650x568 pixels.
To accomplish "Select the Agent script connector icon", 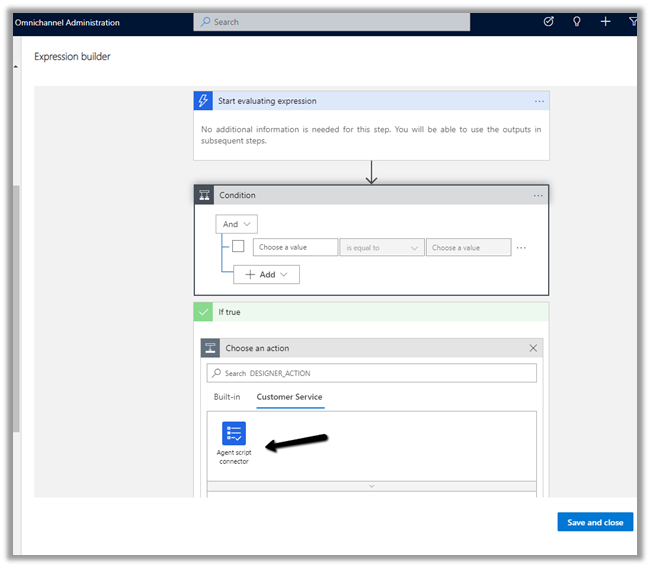I will pos(233,433).
